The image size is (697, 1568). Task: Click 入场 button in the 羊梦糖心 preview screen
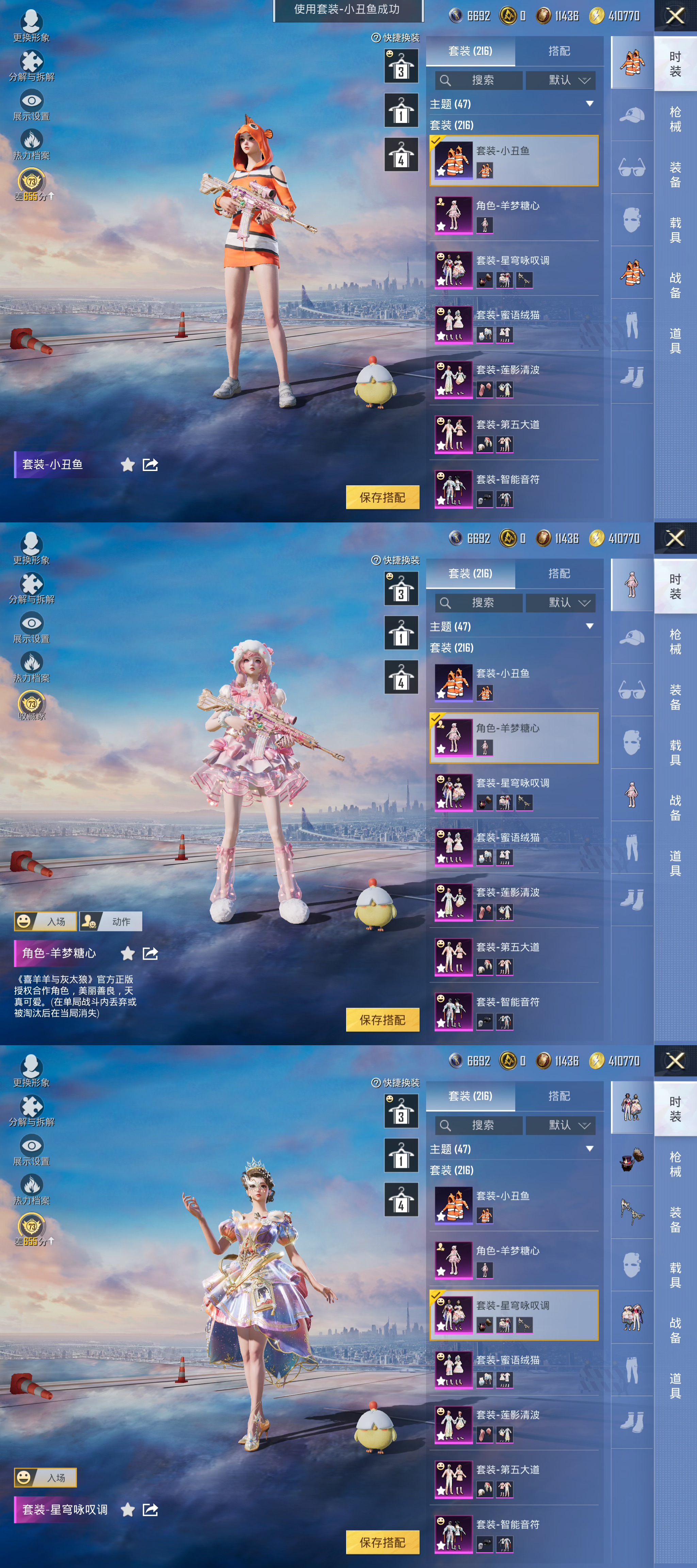click(46, 922)
